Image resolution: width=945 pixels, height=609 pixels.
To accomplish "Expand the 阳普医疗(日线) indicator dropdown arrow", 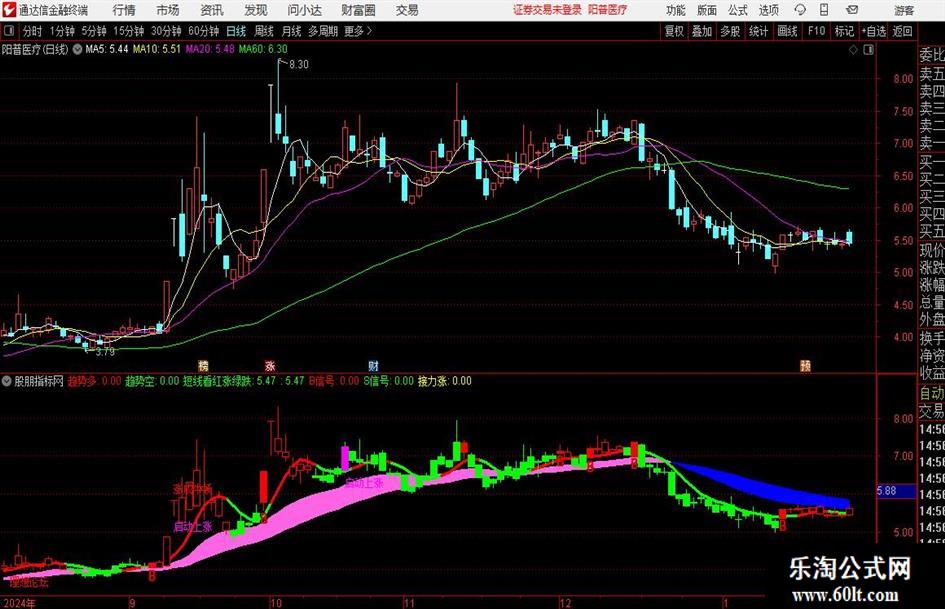I will [77, 49].
